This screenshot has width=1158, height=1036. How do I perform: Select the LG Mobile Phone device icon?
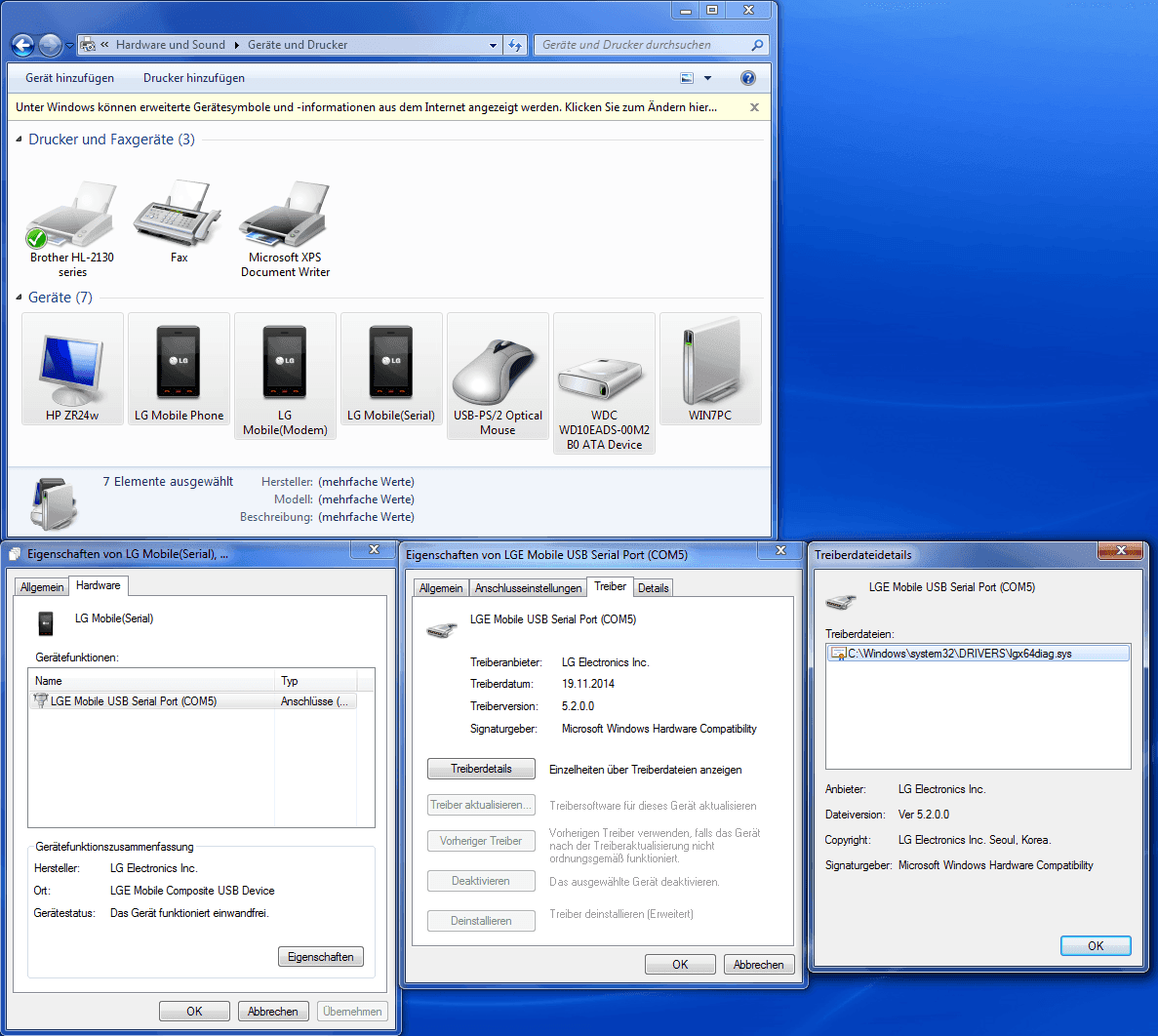pyautogui.click(x=178, y=362)
